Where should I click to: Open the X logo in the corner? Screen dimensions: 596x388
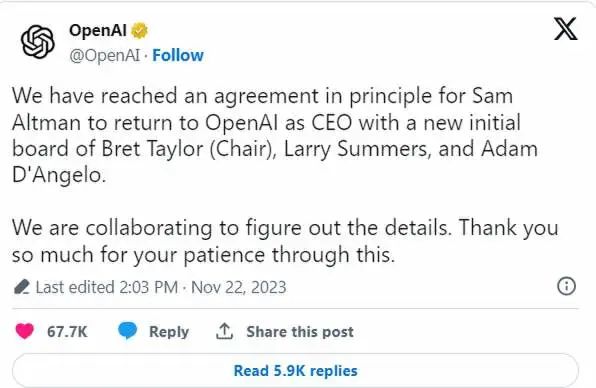(x=566, y=29)
